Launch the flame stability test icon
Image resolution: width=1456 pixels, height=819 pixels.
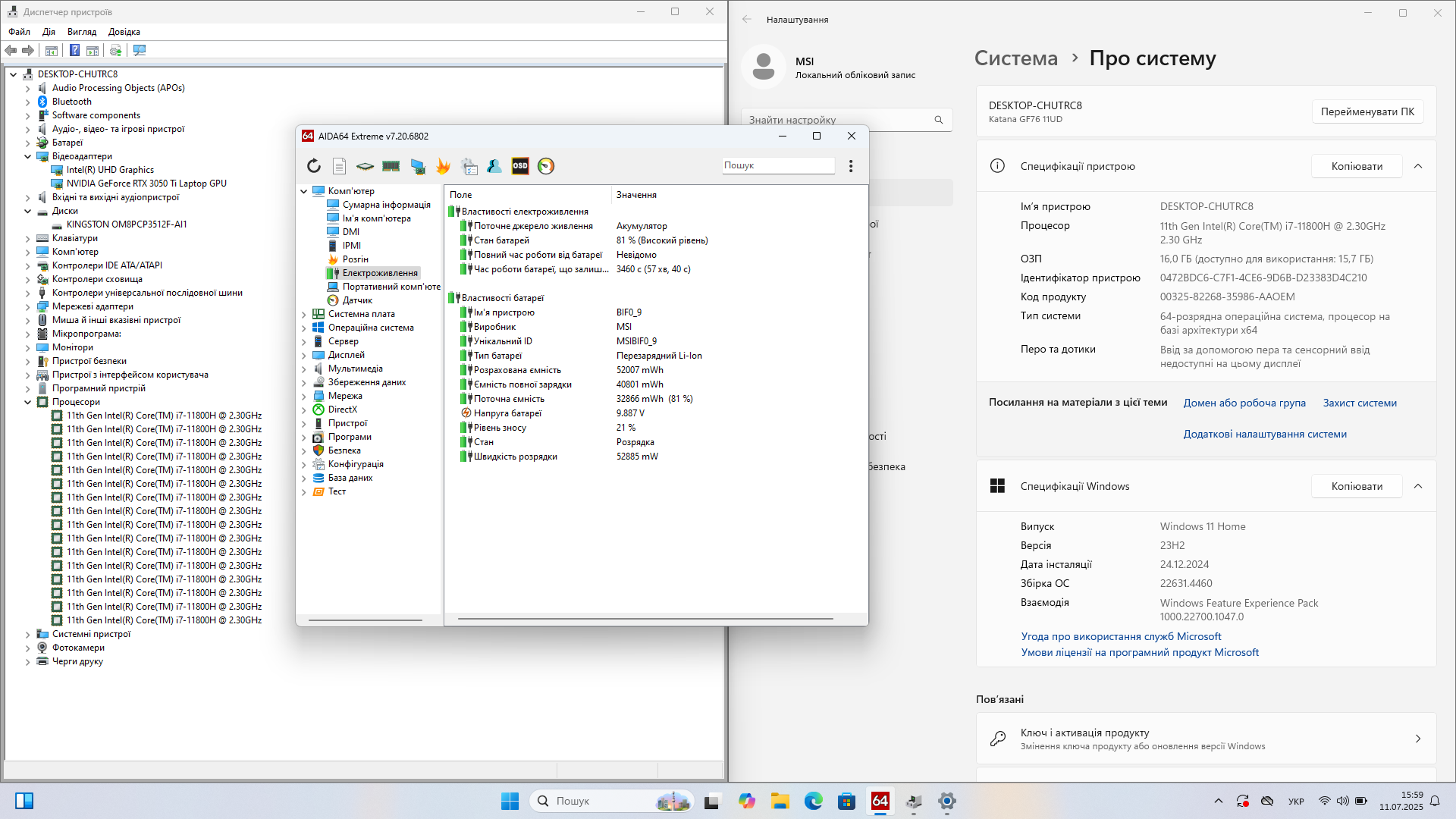[444, 166]
